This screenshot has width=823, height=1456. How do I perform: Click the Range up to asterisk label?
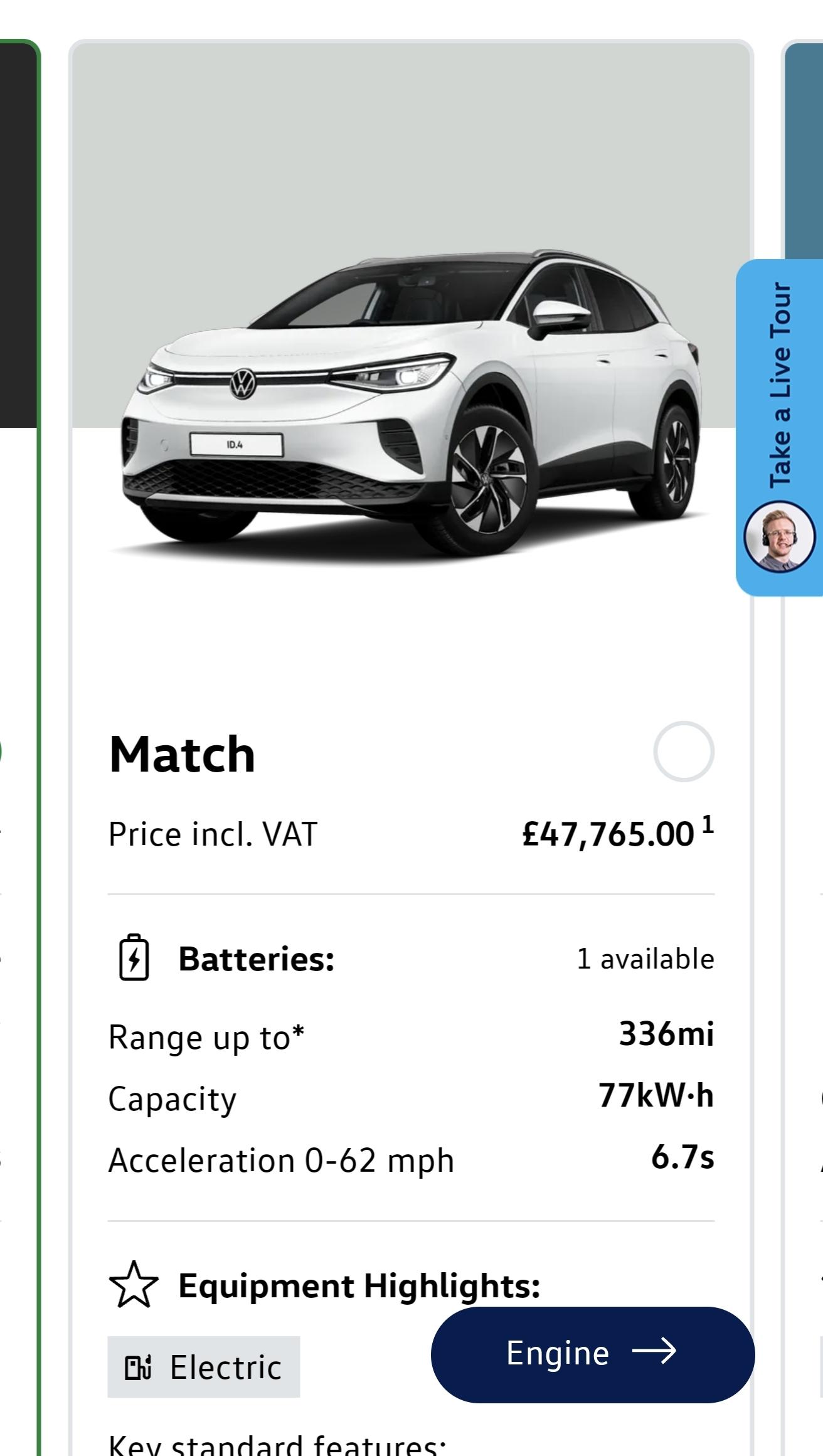pos(206,1037)
